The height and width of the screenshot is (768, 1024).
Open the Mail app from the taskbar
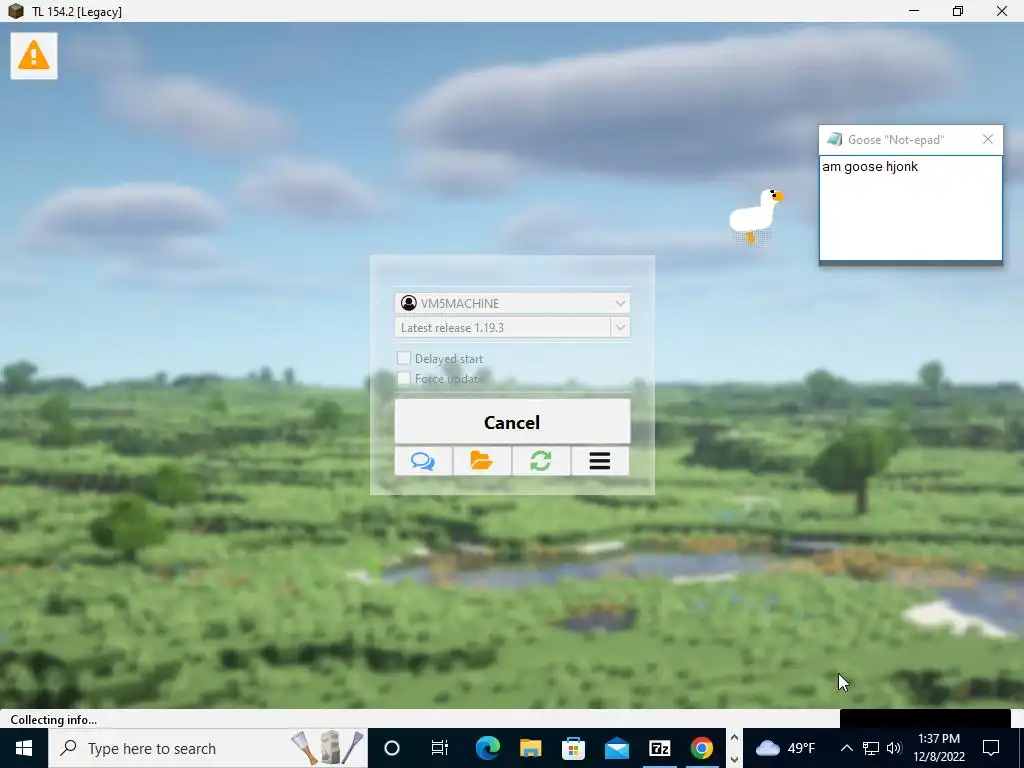pos(616,748)
